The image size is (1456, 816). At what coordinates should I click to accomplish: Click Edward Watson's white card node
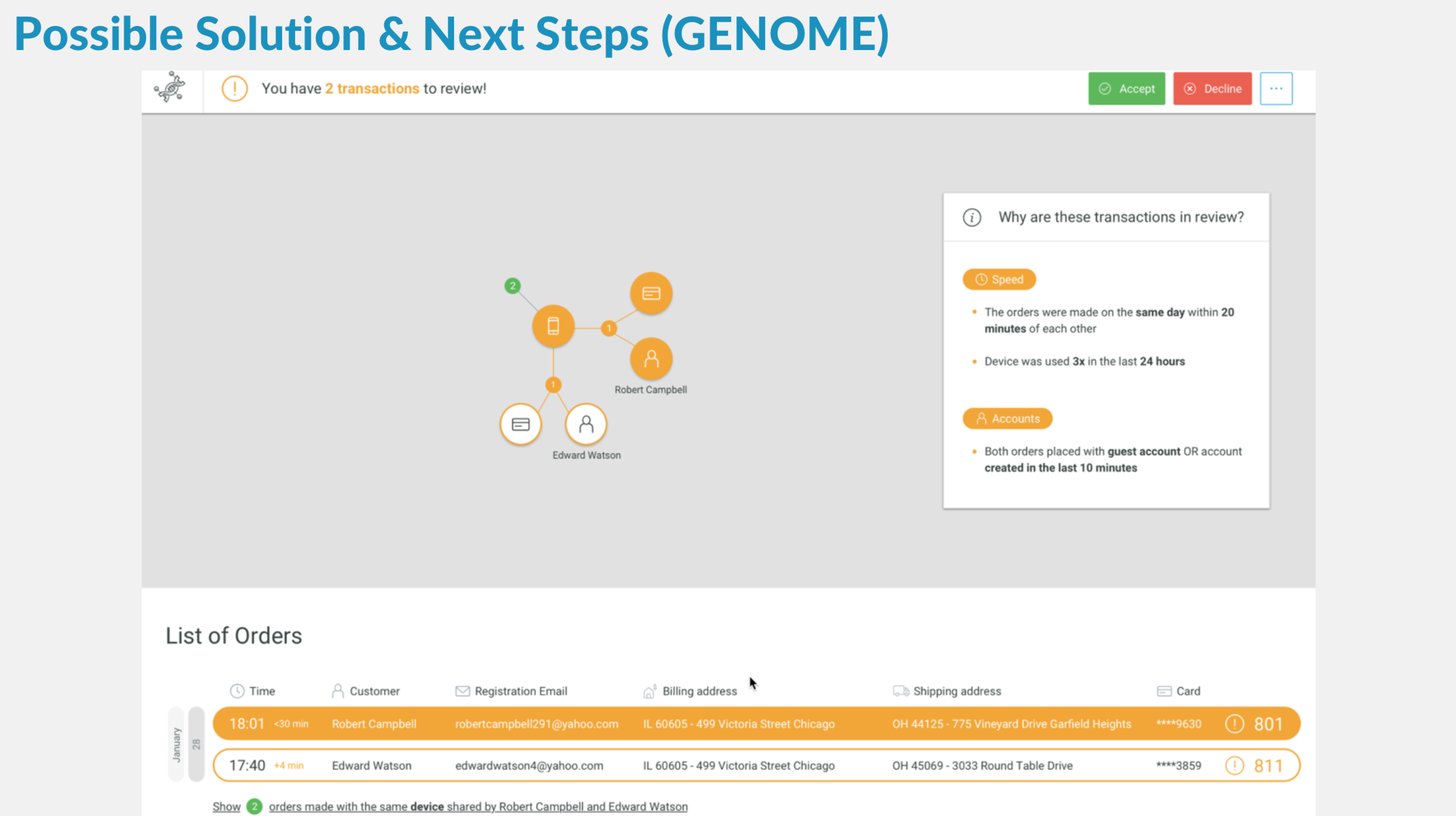pyautogui.click(x=520, y=424)
